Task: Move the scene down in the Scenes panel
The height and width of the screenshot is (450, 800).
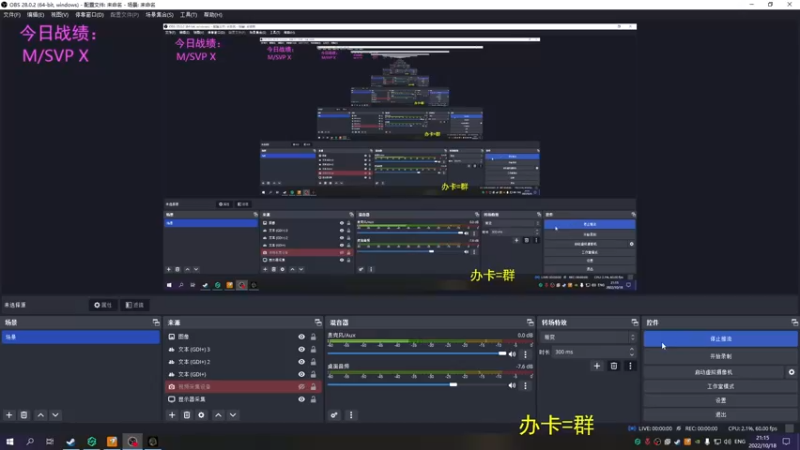Action: click(x=55, y=415)
